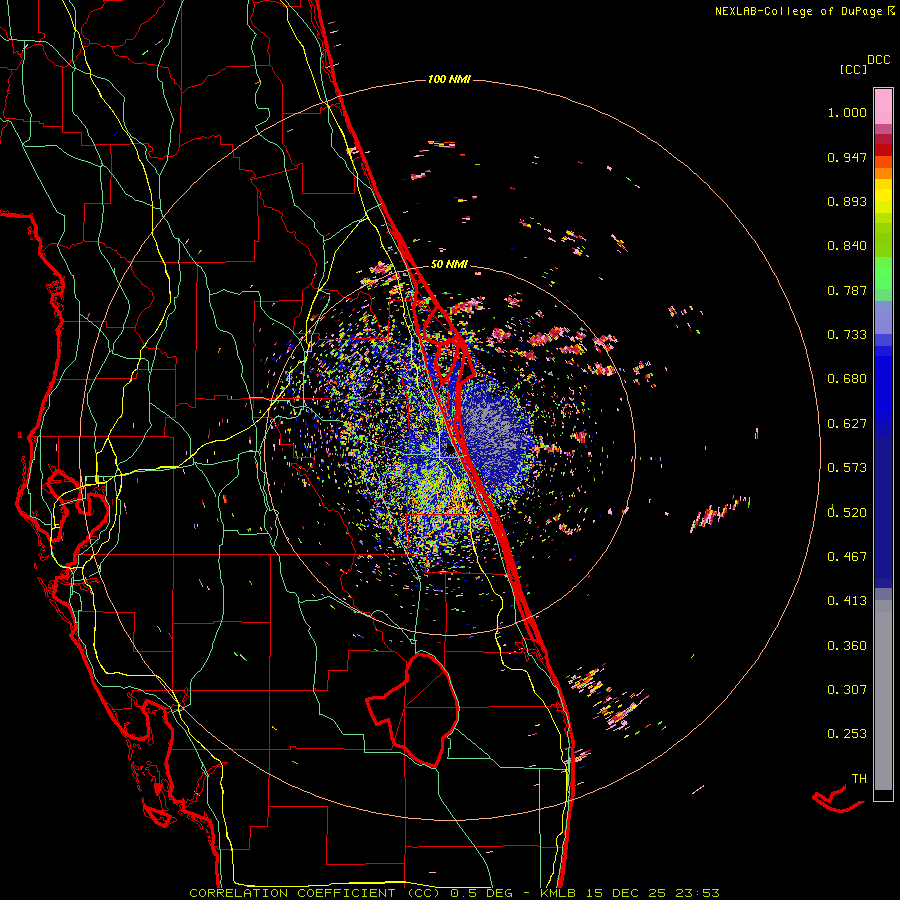
Task: Click the 0.787 scale value
Action: (847, 290)
